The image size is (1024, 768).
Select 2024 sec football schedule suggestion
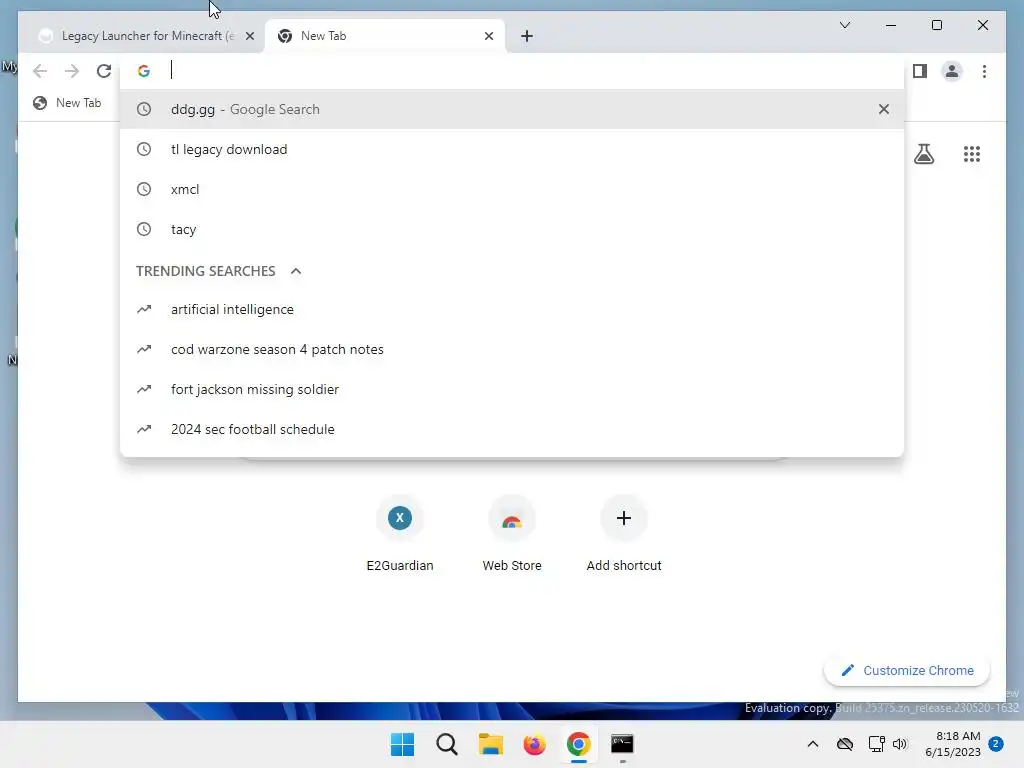click(512, 429)
